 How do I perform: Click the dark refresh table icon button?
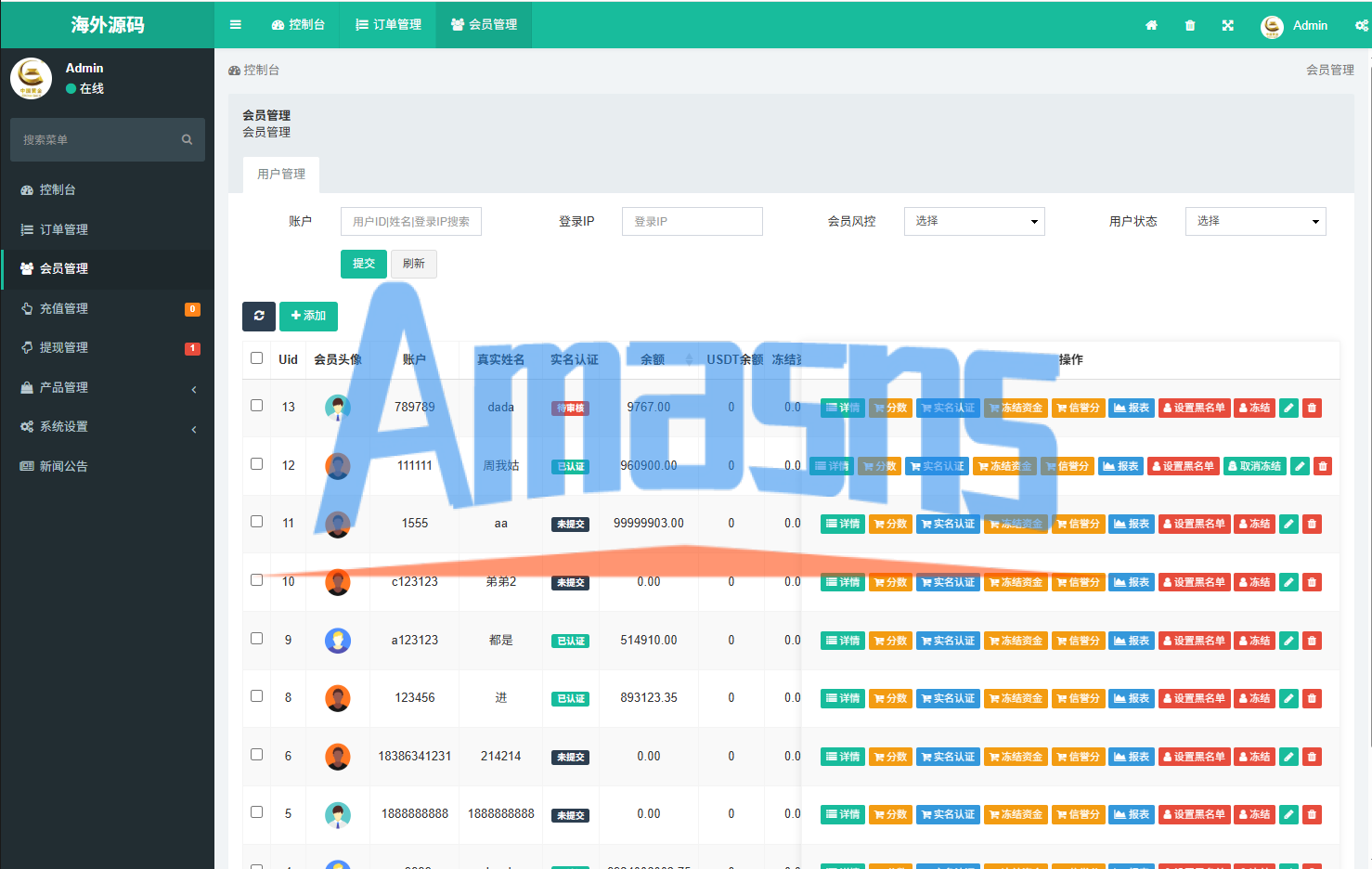coord(259,316)
